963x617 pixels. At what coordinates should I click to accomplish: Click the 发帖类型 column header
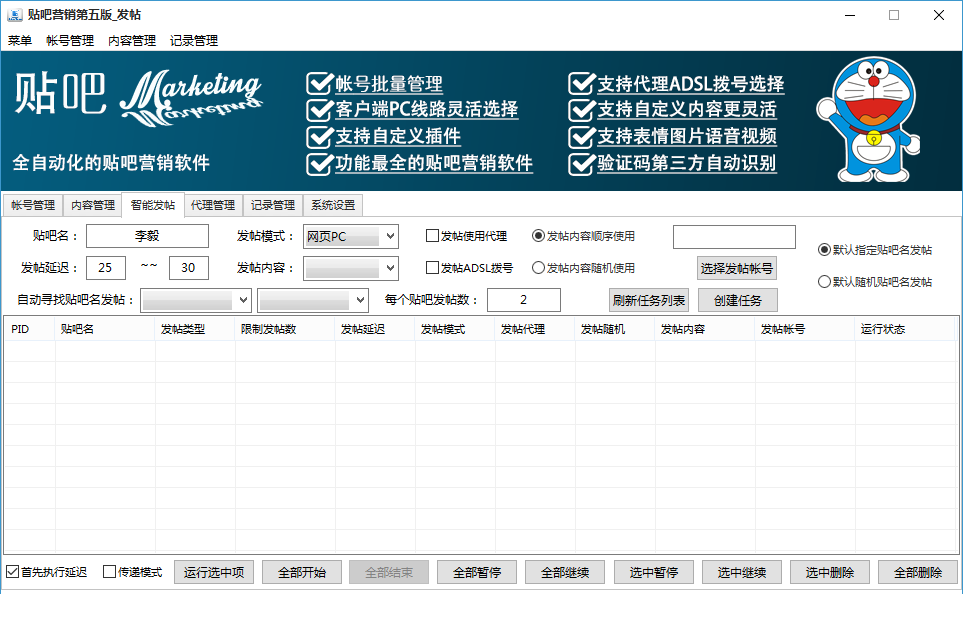[x=195, y=329]
